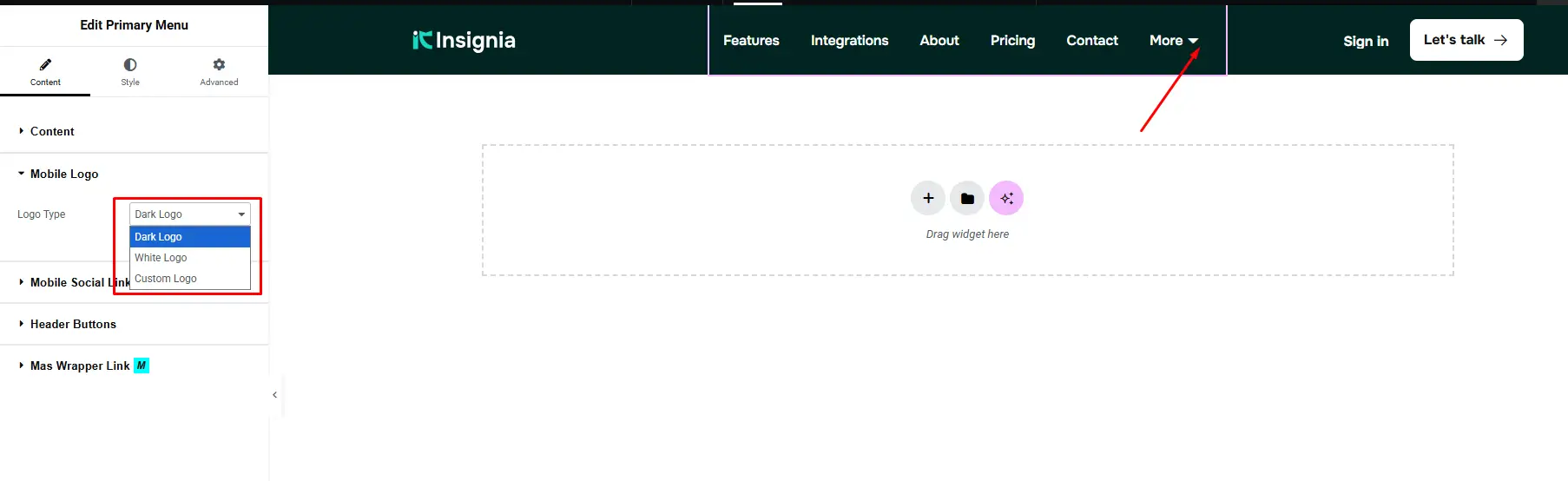Switch to the Style tab

(130, 70)
